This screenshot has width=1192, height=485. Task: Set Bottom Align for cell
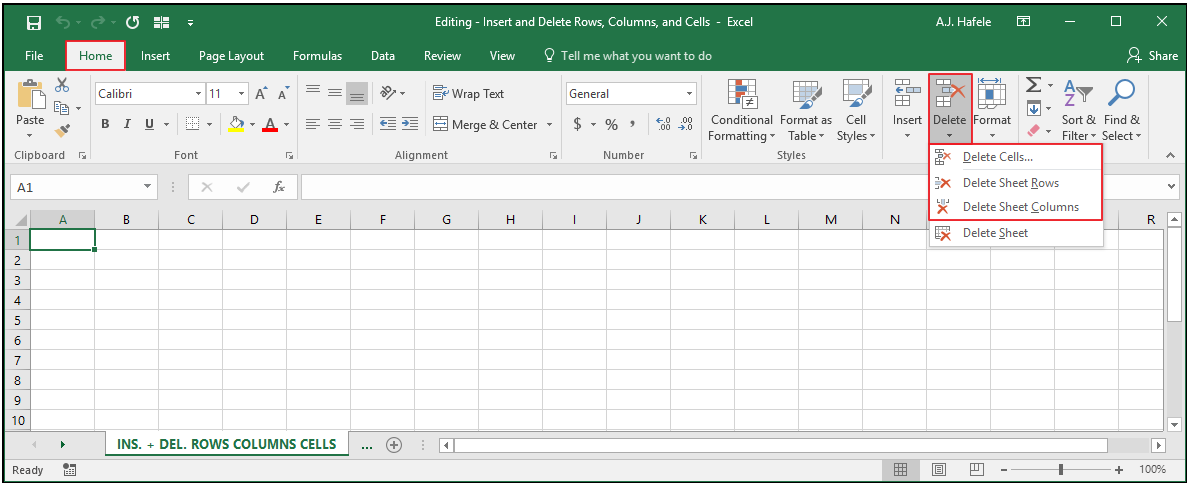pyautogui.click(x=357, y=93)
